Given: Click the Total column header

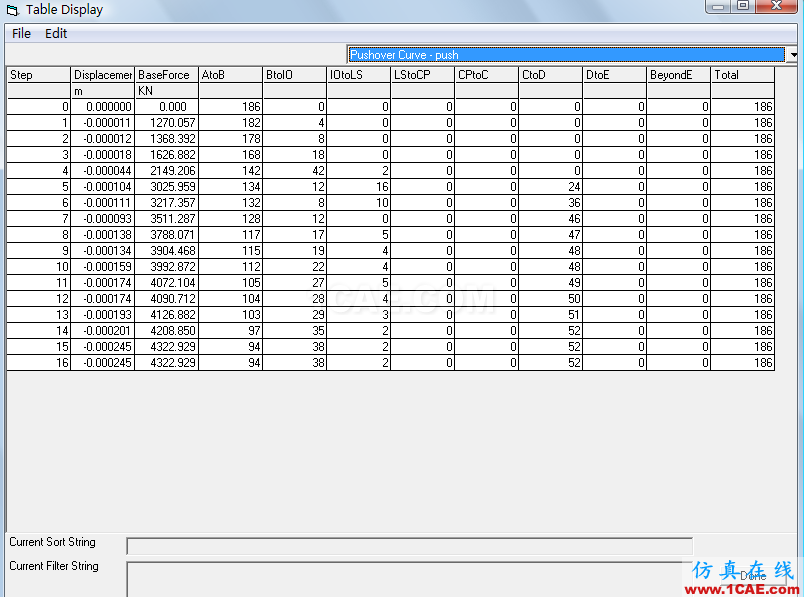Looking at the screenshot, I should pyautogui.click(x=743, y=75).
